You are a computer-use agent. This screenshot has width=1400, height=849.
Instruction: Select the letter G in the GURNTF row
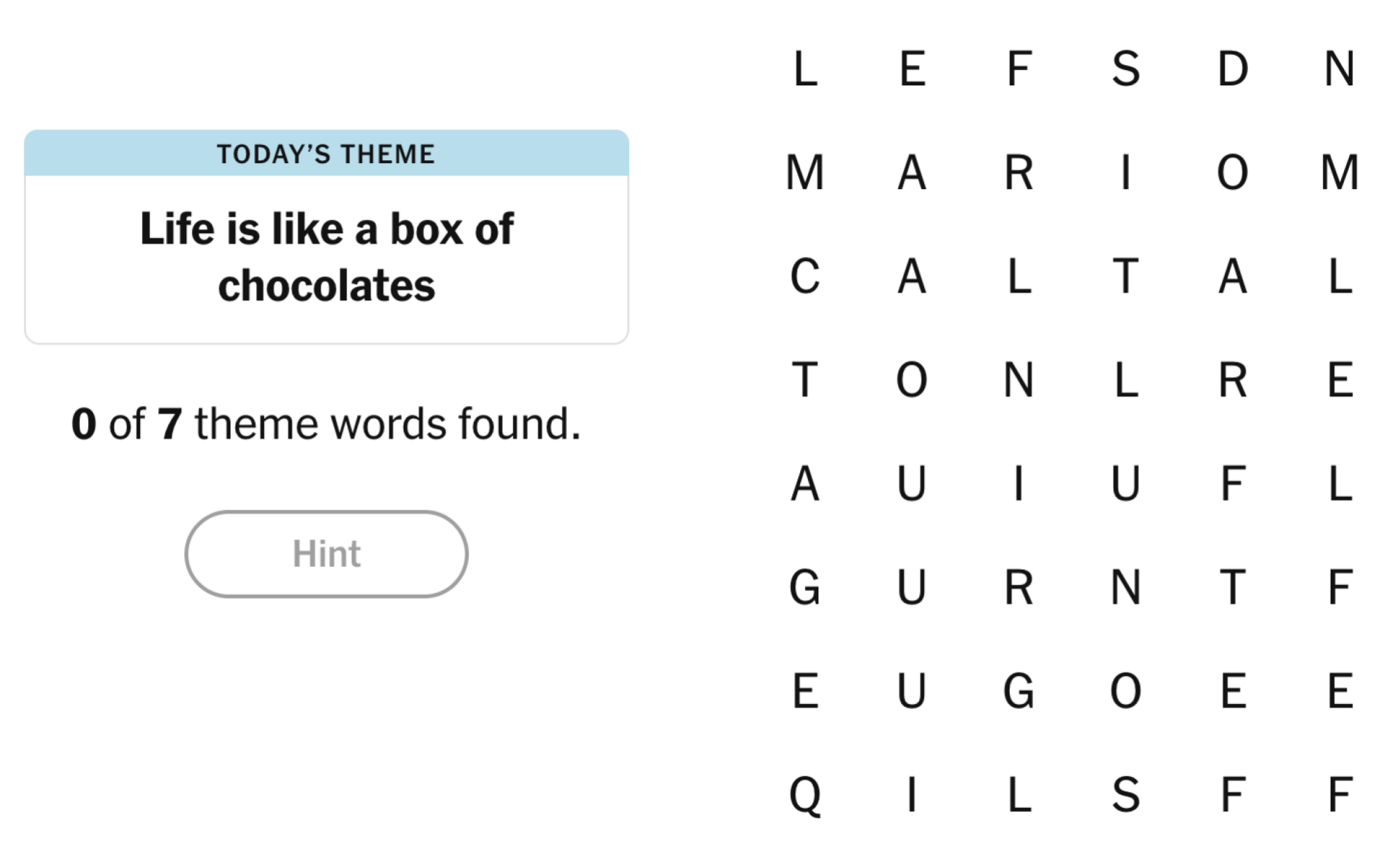pyautogui.click(x=805, y=587)
